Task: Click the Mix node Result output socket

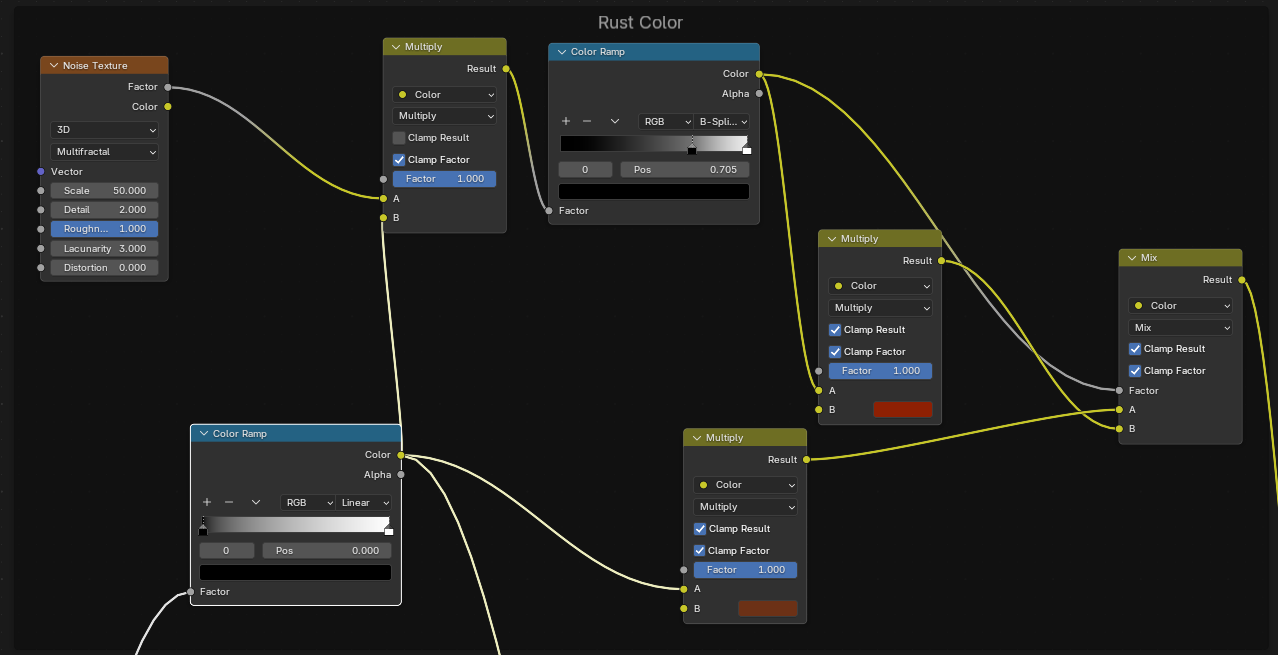Action: click(x=1242, y=280)
